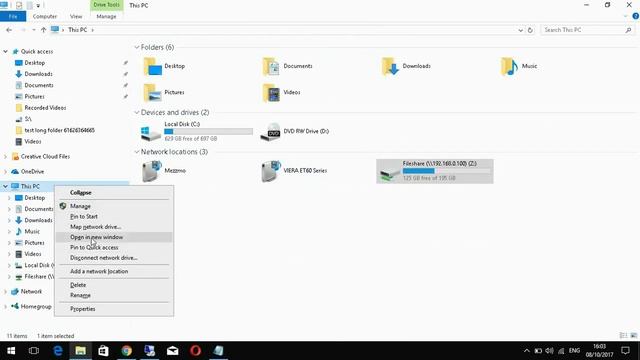640x360 pixels.
Task: Switch to large icons view in status bar
Action: click(x=634, y=336)
